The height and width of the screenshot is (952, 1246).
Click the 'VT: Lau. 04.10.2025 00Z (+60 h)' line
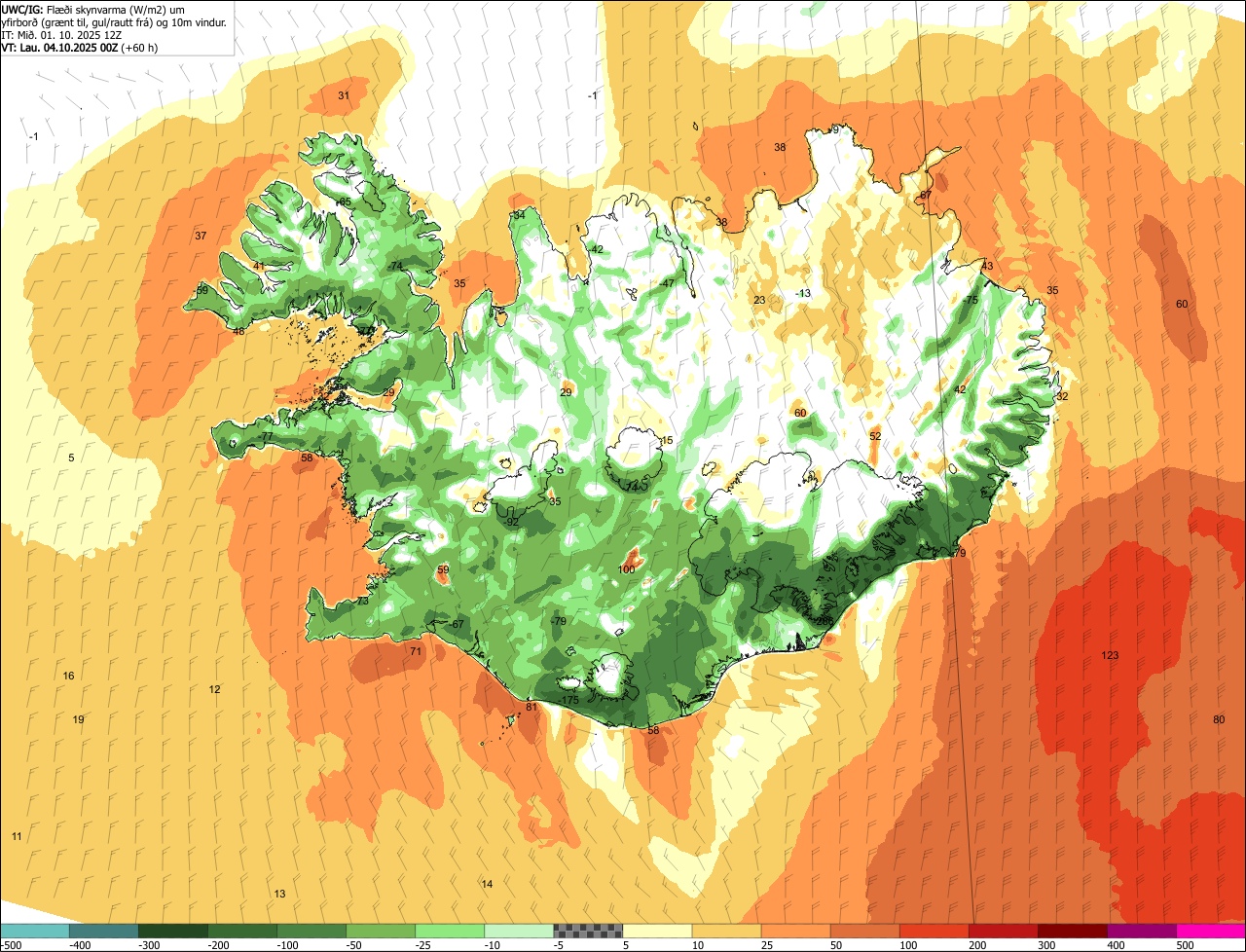point(80,47)
